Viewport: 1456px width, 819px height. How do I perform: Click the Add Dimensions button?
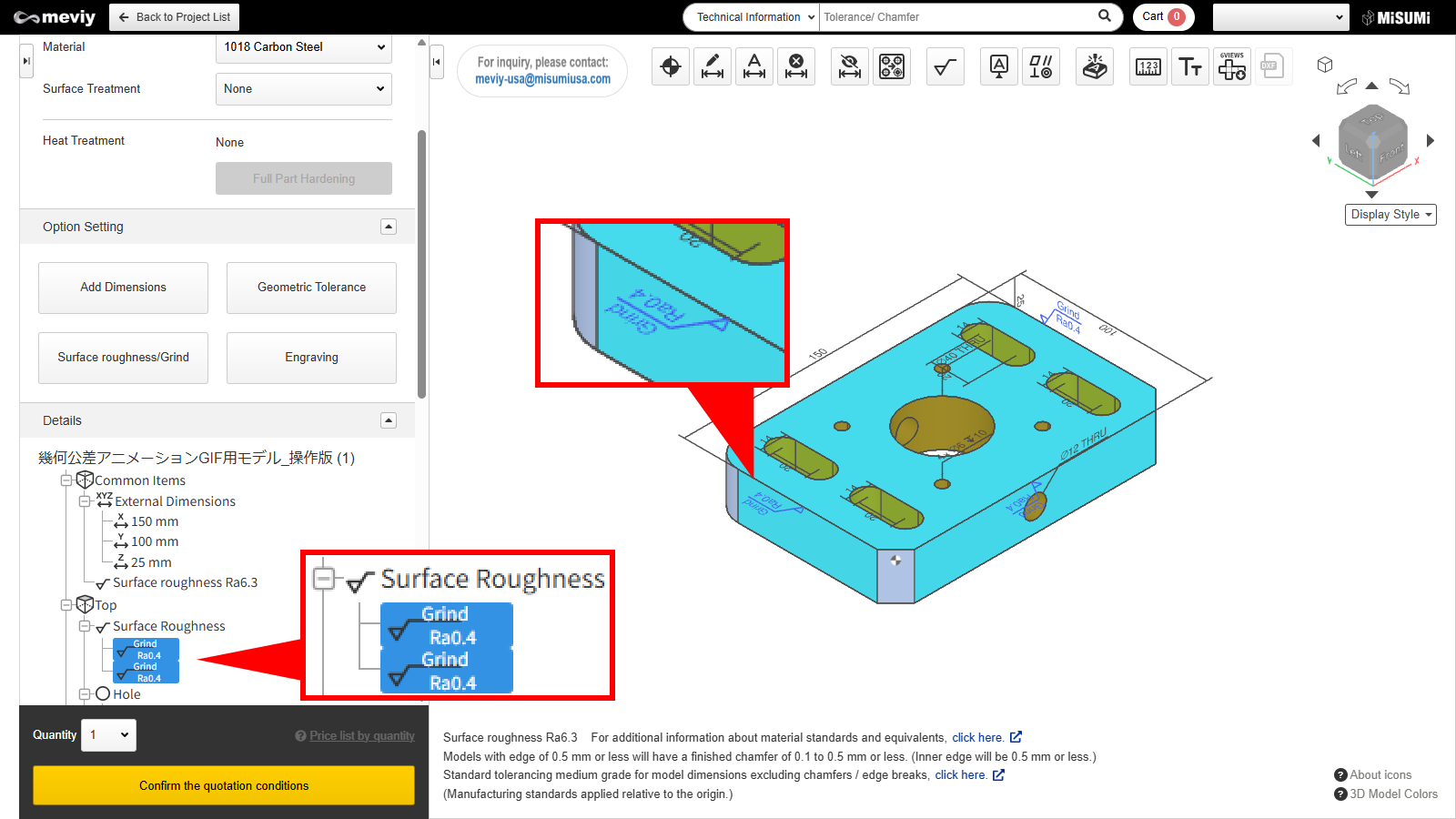123,288
